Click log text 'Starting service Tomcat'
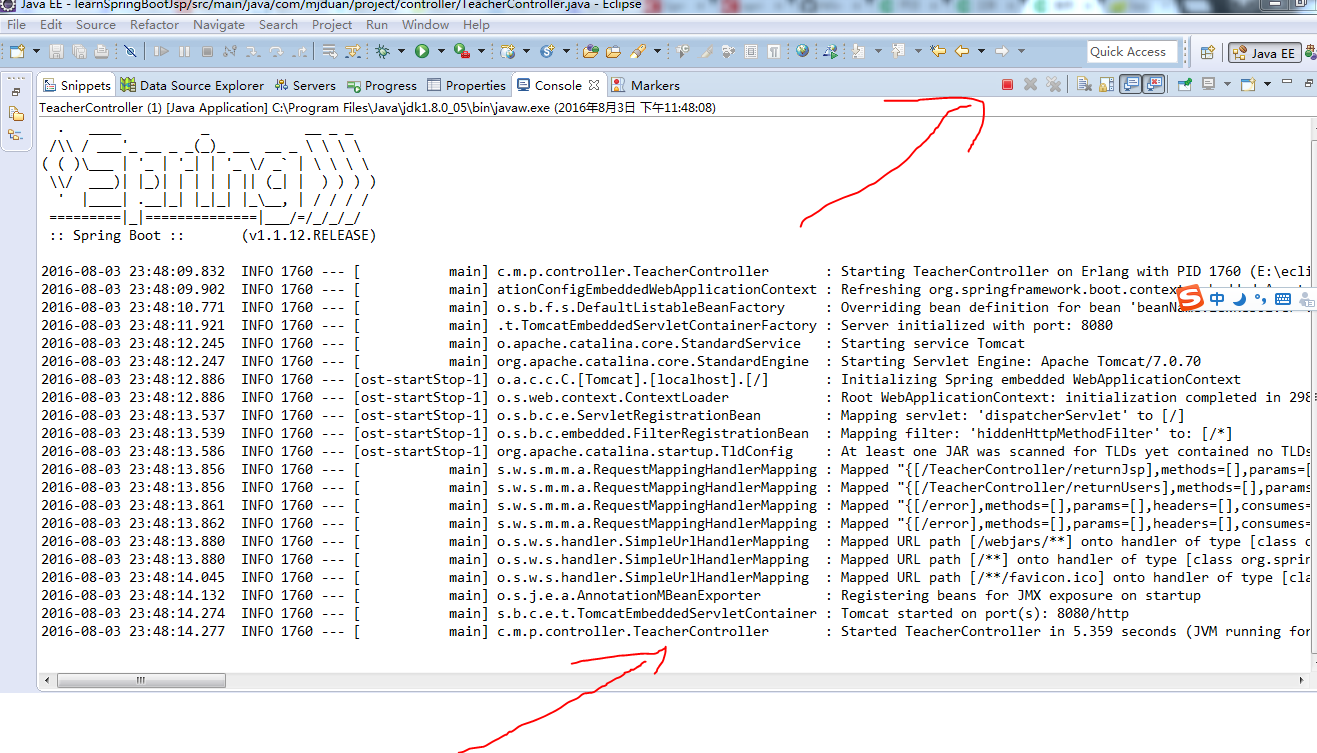The image size is (1317, 753). [x=933, y=343]
